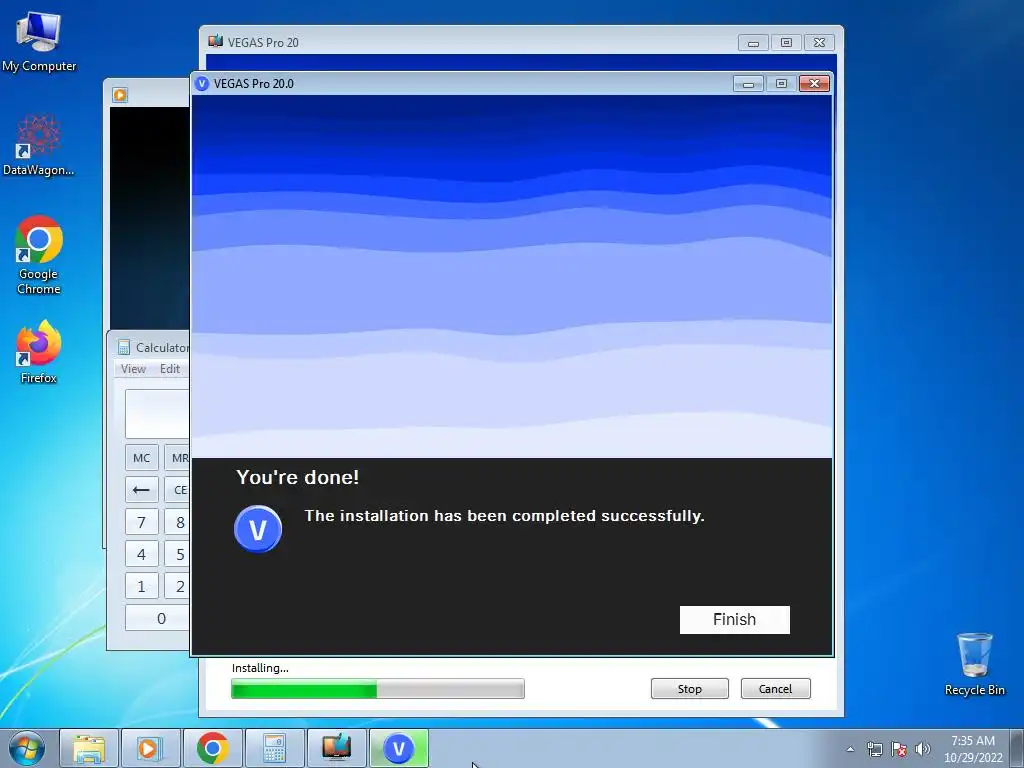1024x768 pixels.
Task: Click the installing progress bar
Action: click(377, 689)
